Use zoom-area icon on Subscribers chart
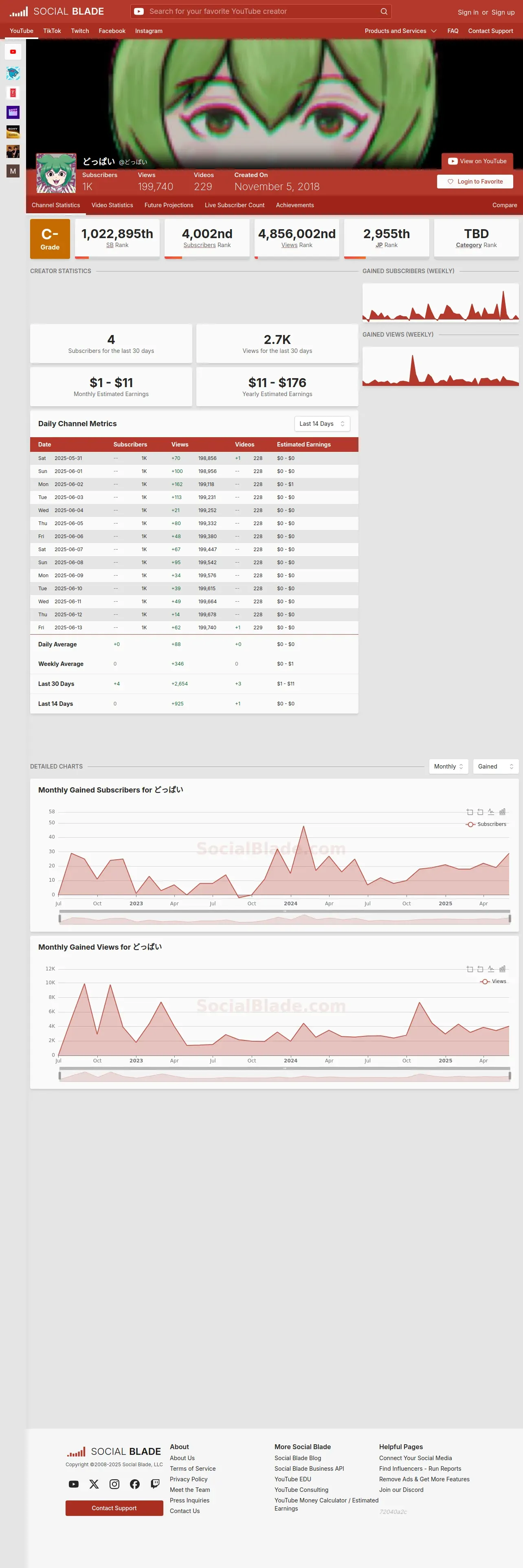Viewport: 523px width, 1568px height. 469,812
